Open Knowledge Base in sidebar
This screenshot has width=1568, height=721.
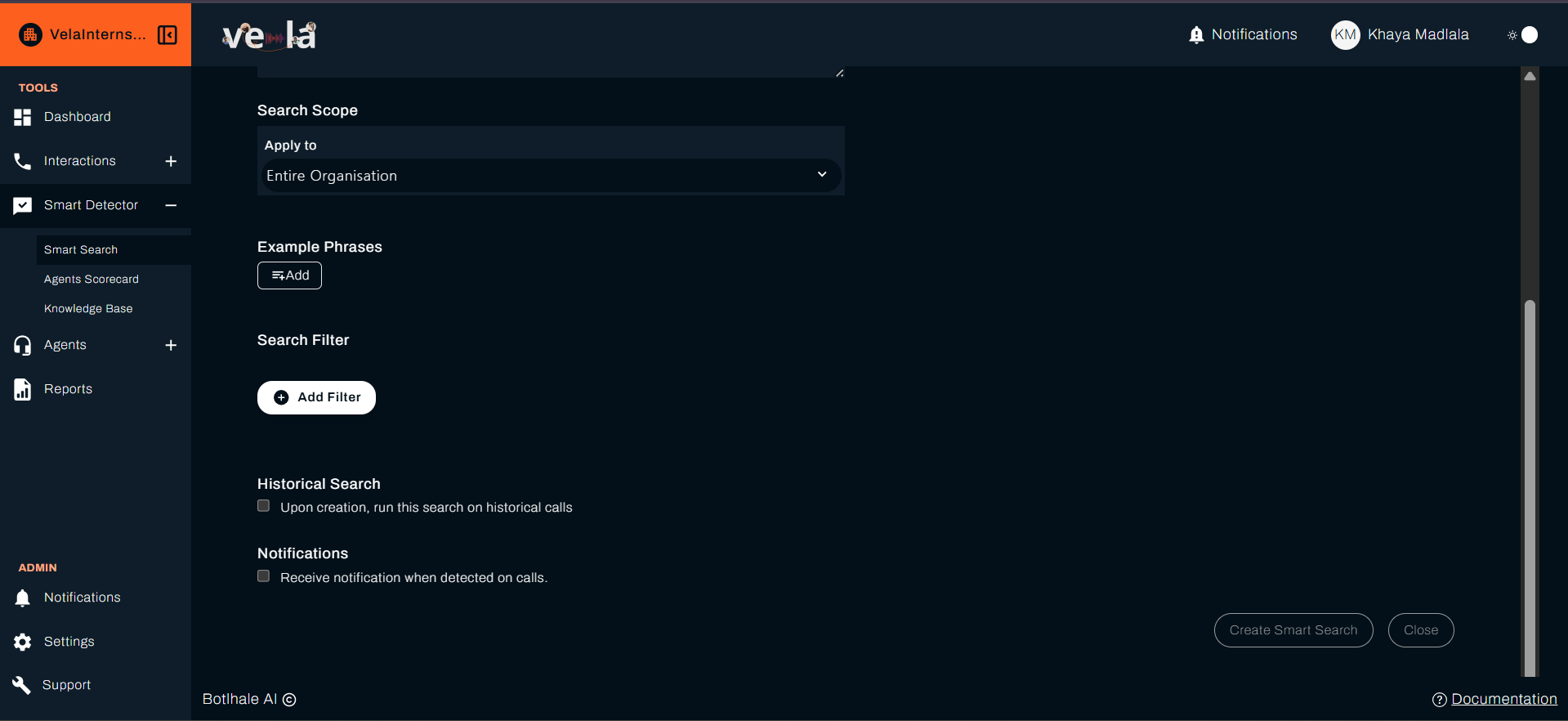(88, 309)
